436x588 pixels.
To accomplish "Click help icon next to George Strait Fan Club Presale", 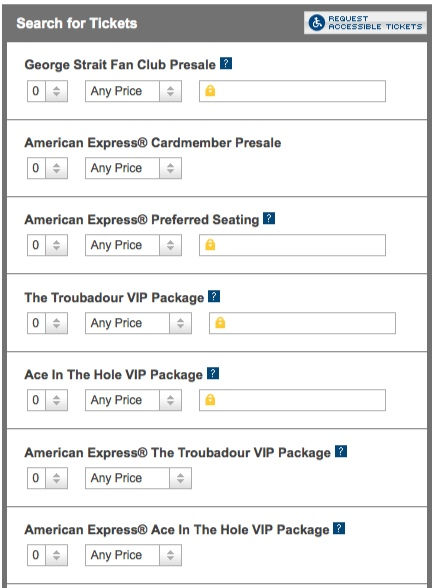I will pyautogui.click(x=226, y=63).
